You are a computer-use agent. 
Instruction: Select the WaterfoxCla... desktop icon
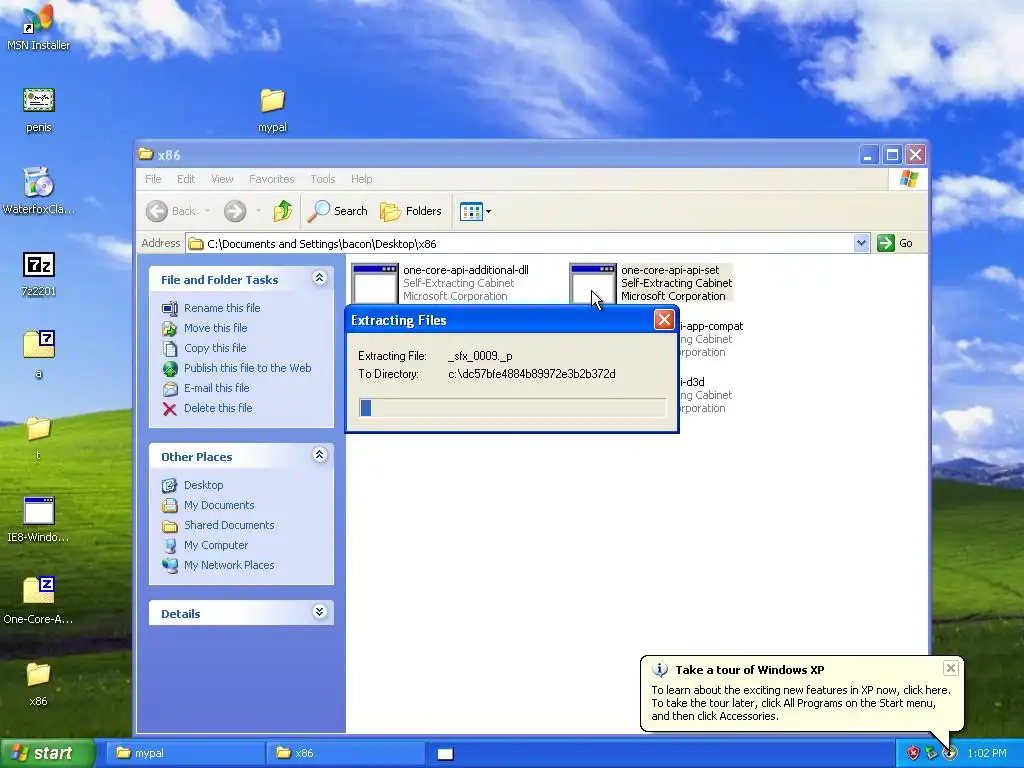coord(38,190)
